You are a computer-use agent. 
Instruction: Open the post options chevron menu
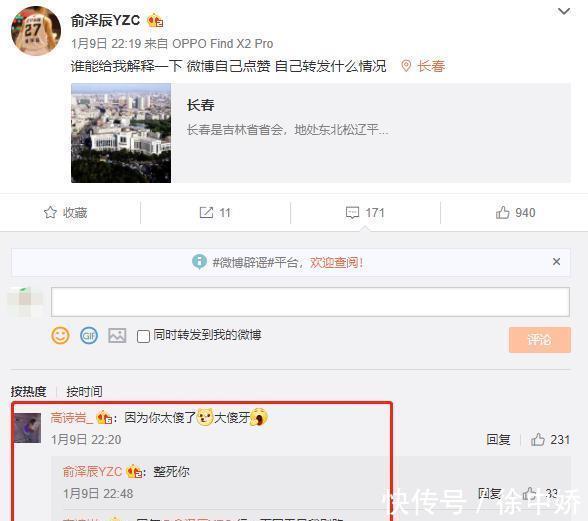(564, 12)
